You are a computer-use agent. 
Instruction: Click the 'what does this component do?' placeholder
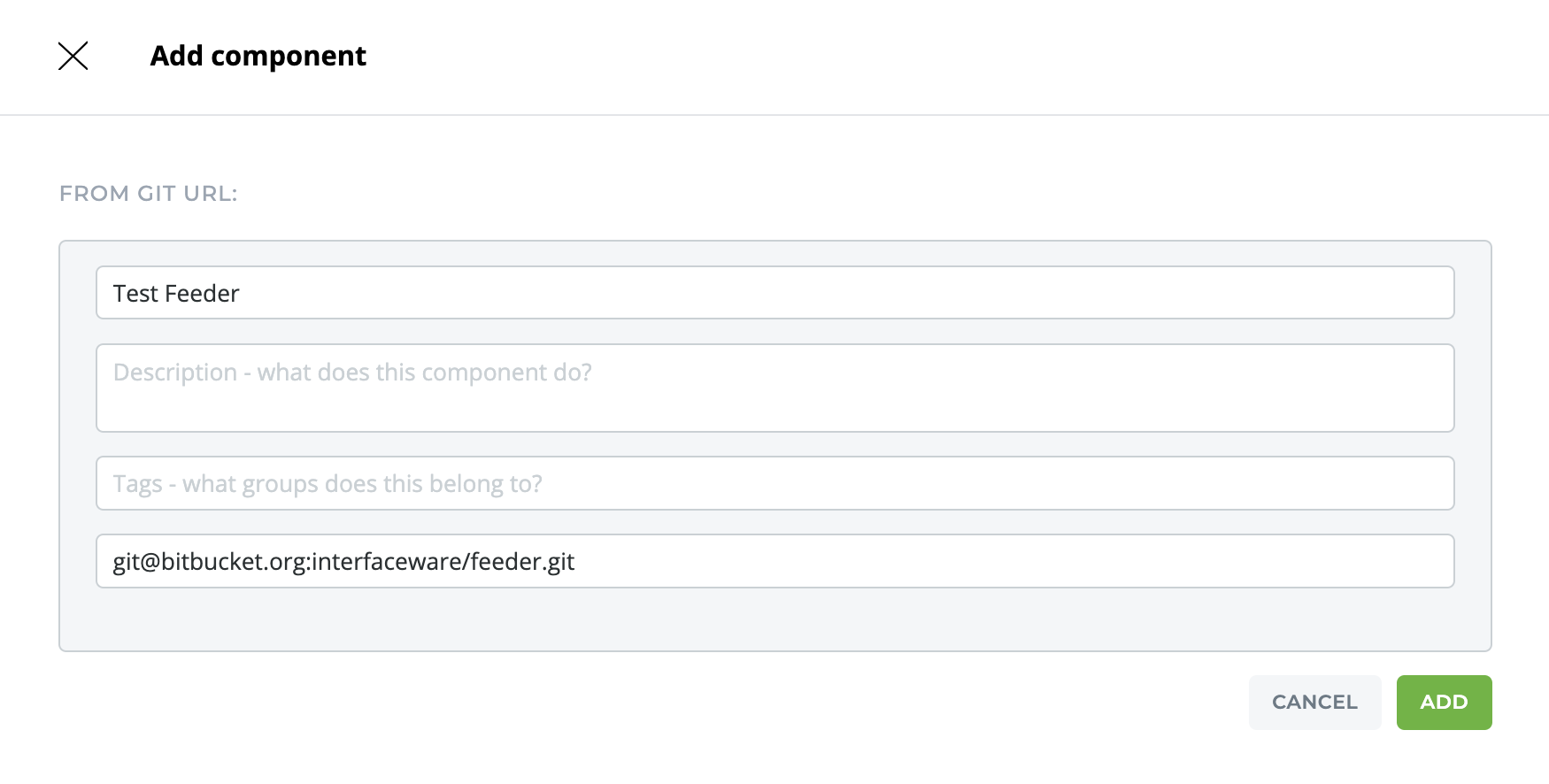point(423,373)
